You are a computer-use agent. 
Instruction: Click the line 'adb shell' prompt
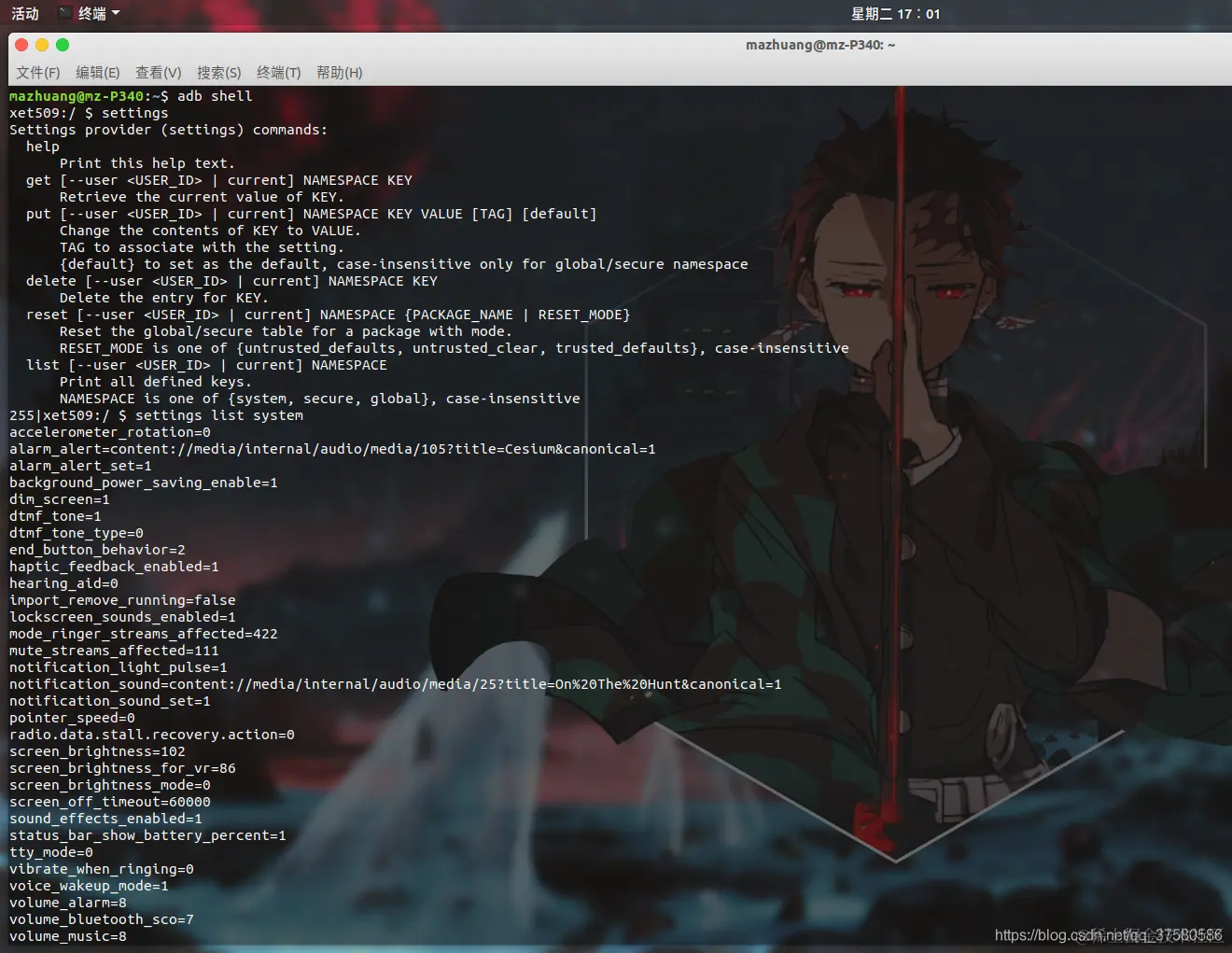pos(131,96)
